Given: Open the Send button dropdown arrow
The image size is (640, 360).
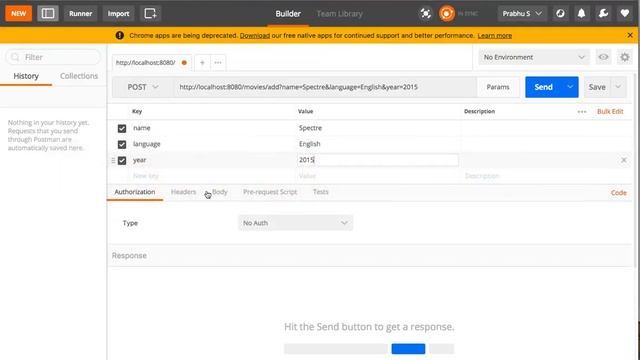Looking at the screenshot, I should pos(570,87).
